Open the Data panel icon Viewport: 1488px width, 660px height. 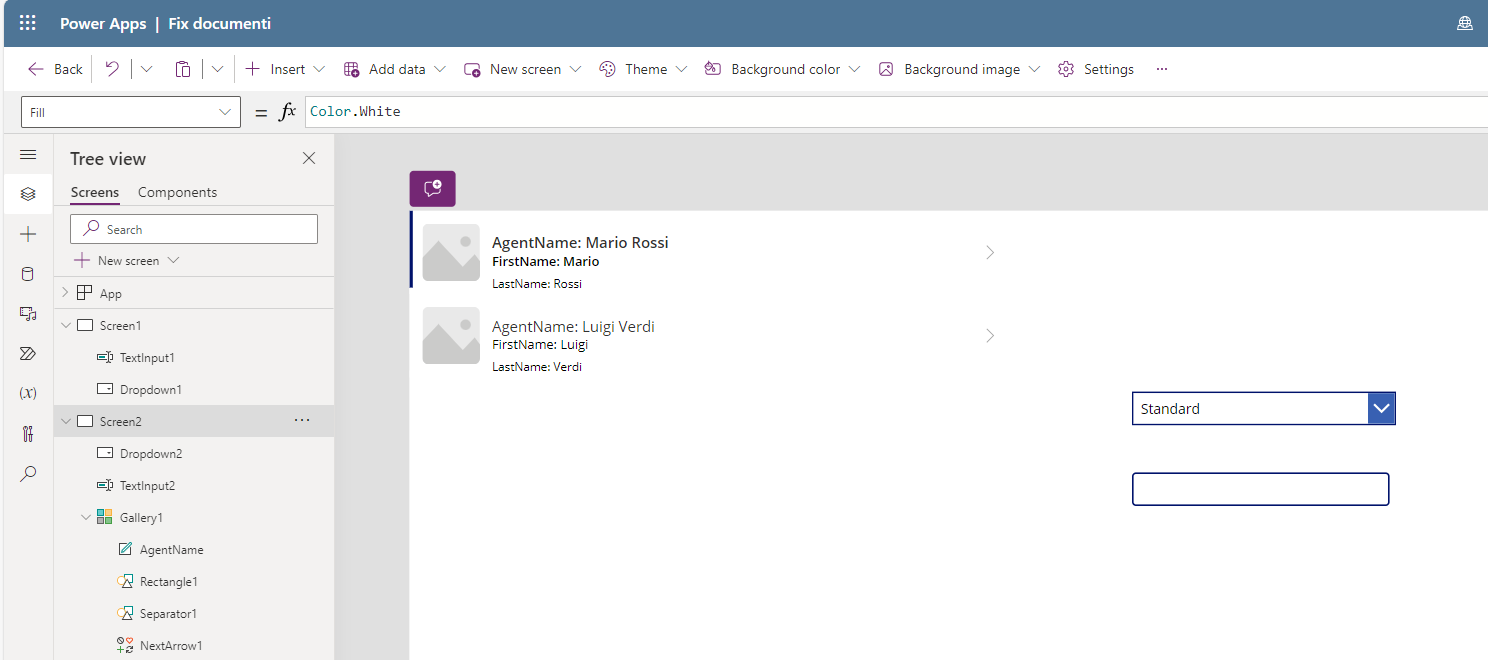pyautogui.click(x=27, y=273)
